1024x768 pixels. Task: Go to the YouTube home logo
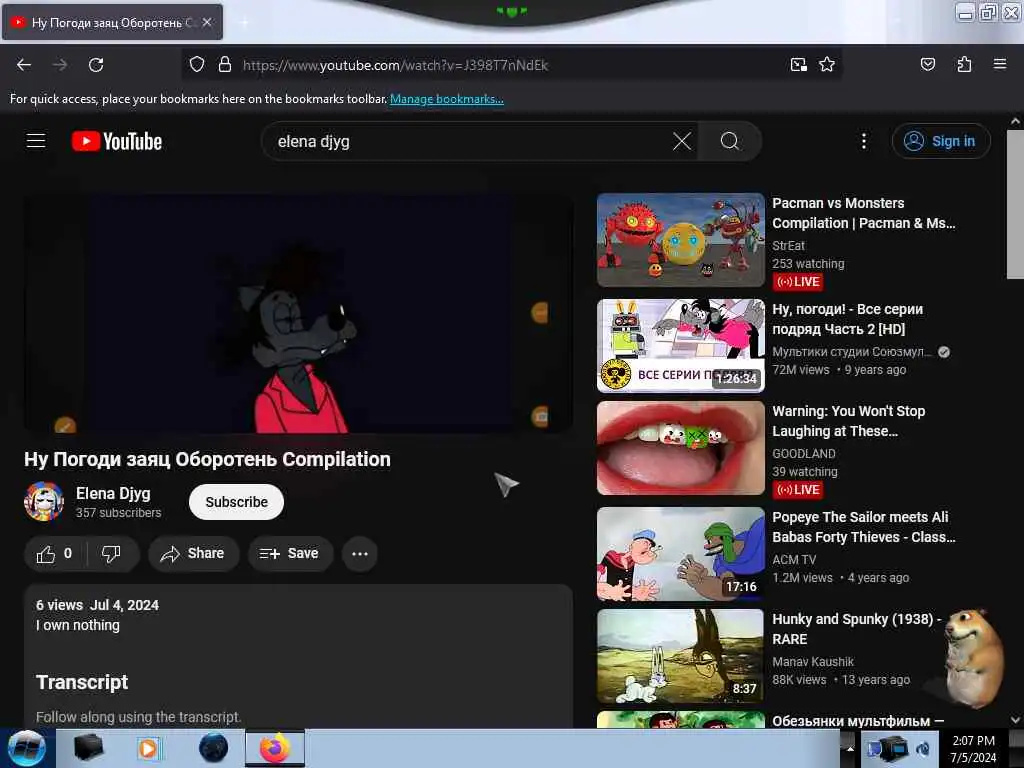[x=117, y=141]
